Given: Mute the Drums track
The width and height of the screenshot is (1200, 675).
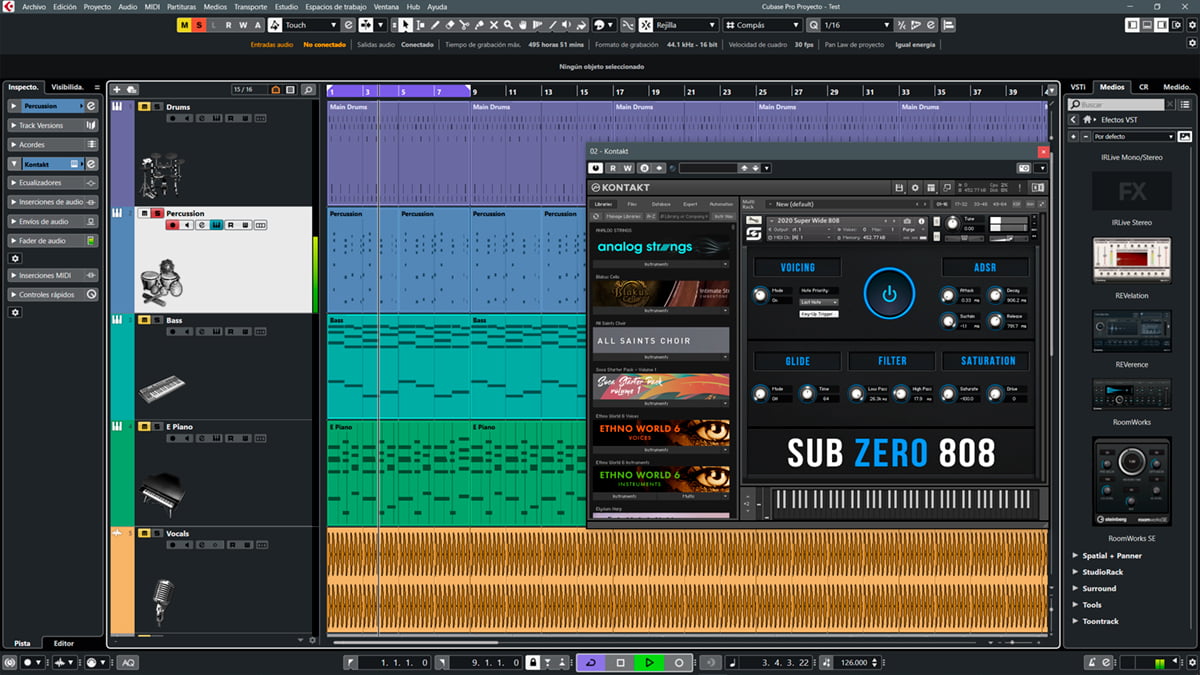Looking at the screenshot, I should [x=144, y=107].
